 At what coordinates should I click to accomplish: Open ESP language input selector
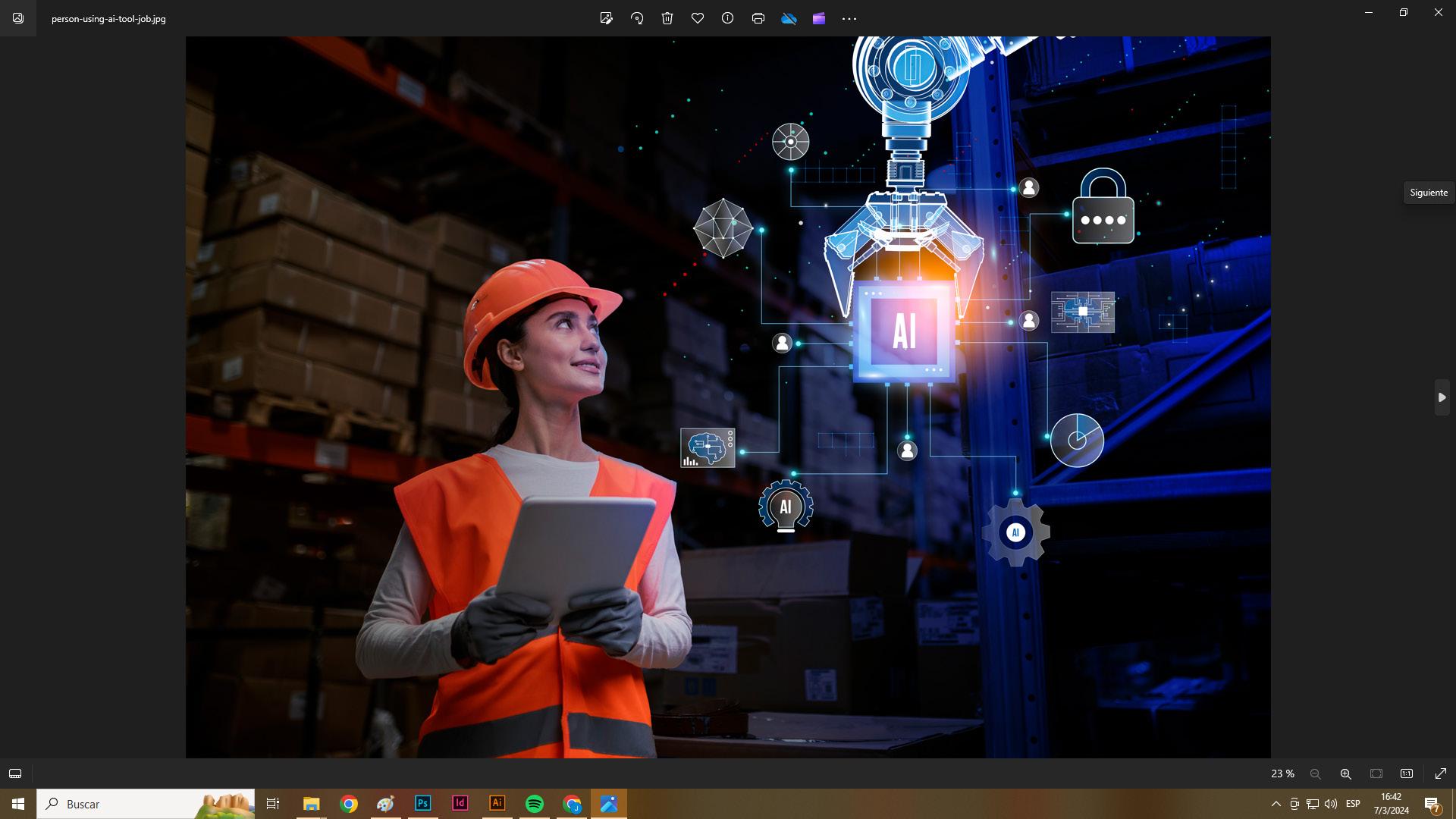pos(1353,804)
